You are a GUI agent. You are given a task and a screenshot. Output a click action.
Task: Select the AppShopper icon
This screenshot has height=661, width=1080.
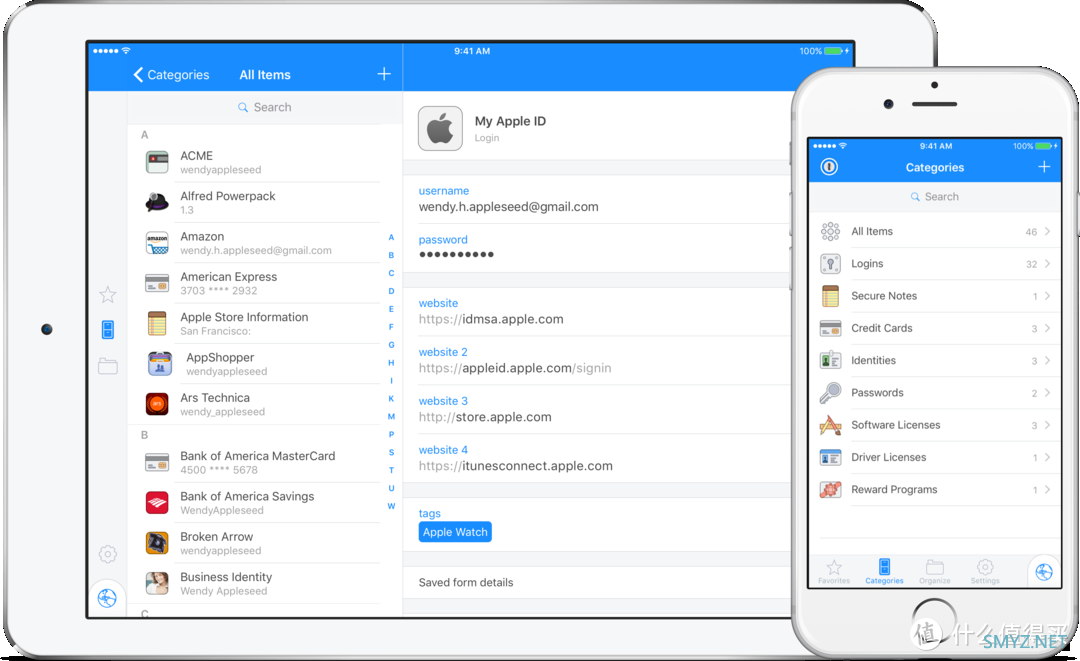coord(160,364)
